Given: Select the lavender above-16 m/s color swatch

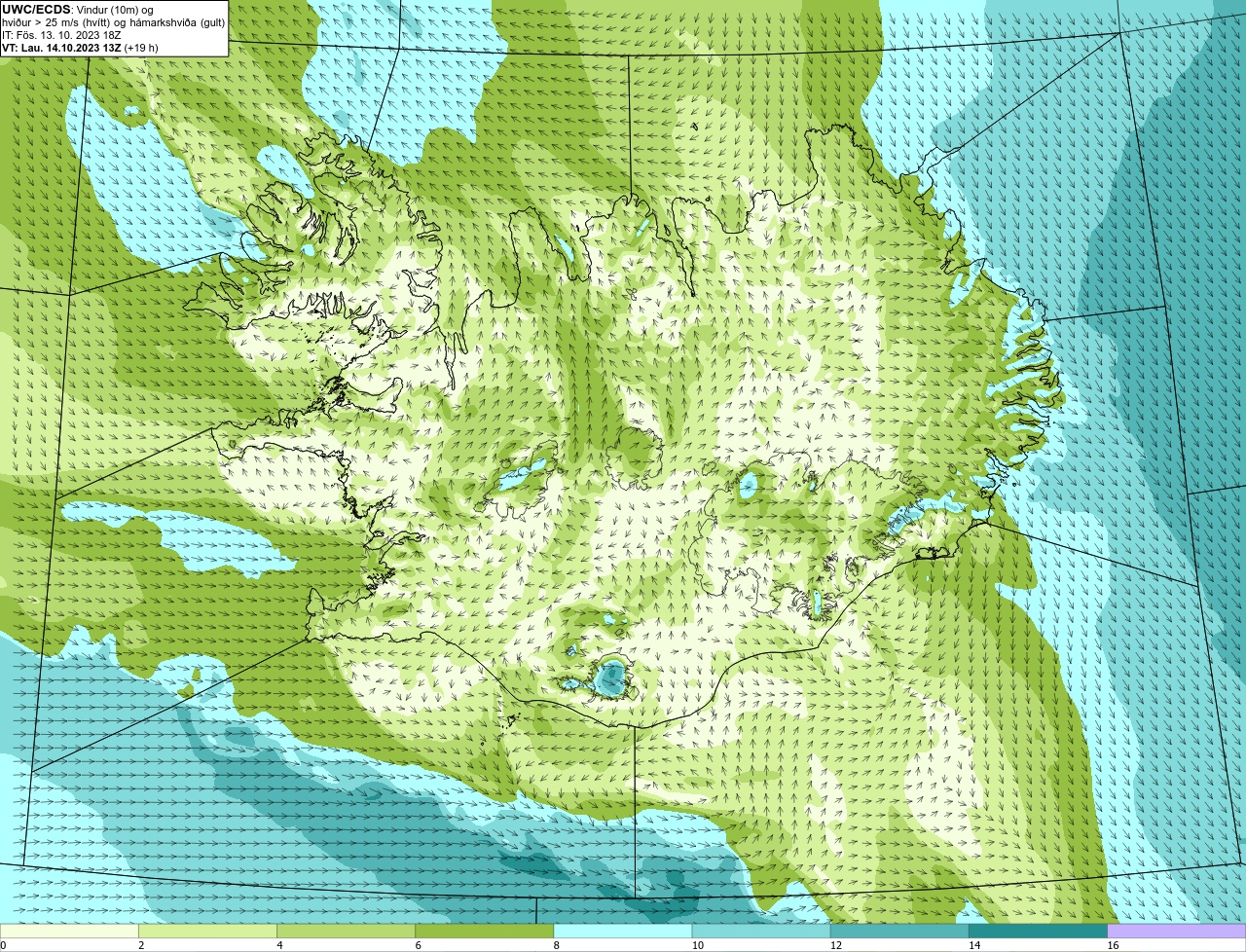Looking at the screenshot, I should 1177,932.
